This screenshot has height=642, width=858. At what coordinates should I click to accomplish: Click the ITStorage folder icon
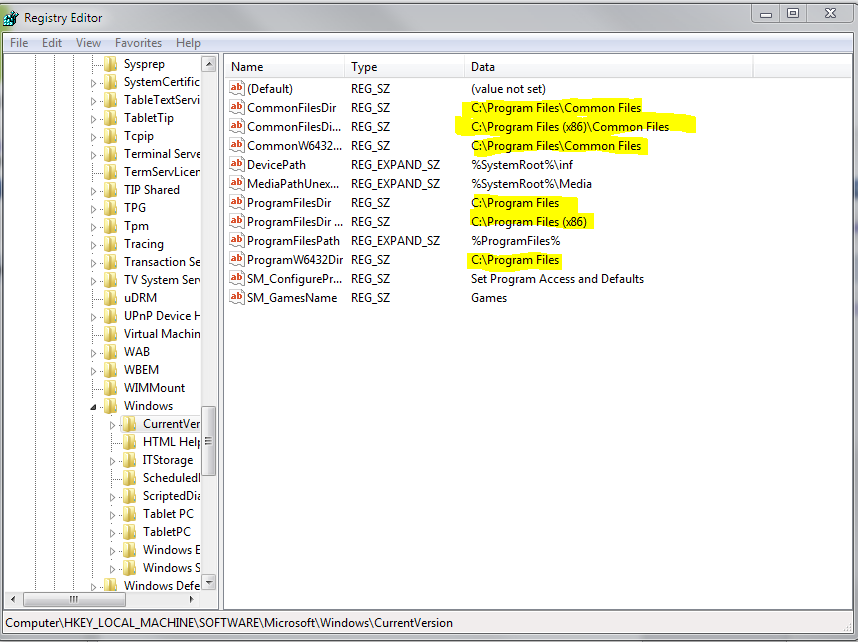coord(130,460)
